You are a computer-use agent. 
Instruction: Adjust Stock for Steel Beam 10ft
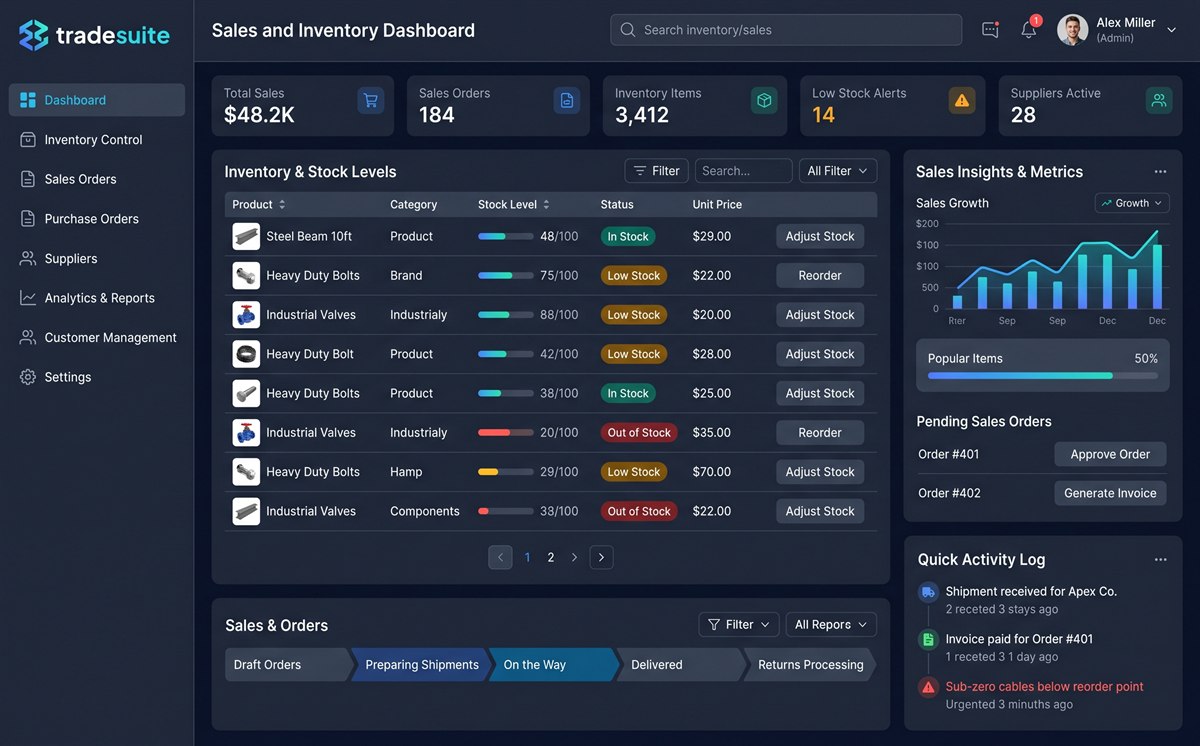(x=820, y=237)
